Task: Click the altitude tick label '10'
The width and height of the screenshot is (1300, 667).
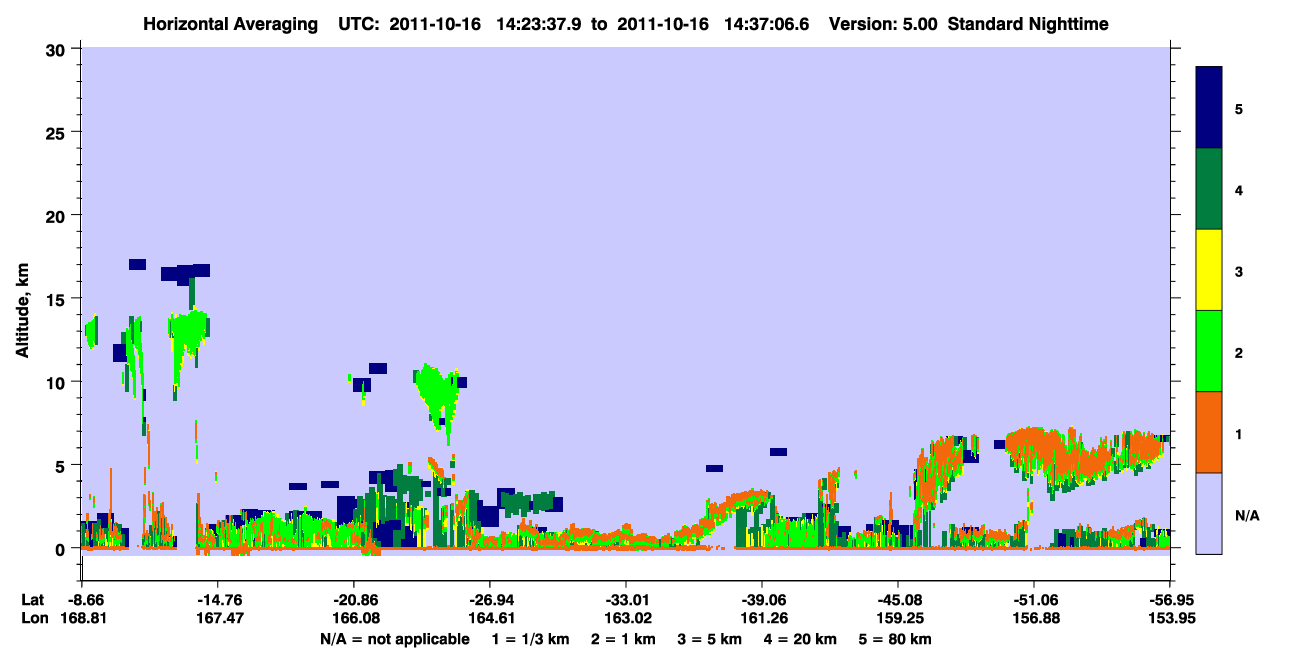Action: (58, 382)
